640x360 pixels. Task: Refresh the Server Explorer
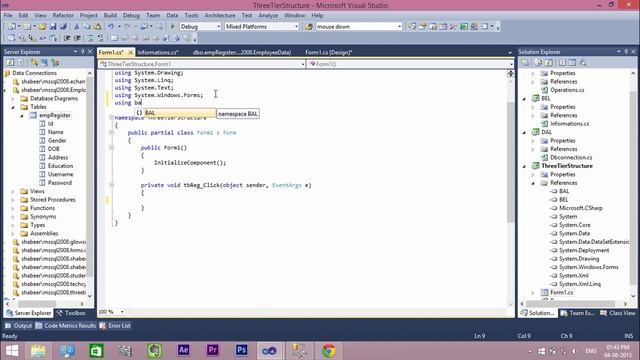coord(10,62)
